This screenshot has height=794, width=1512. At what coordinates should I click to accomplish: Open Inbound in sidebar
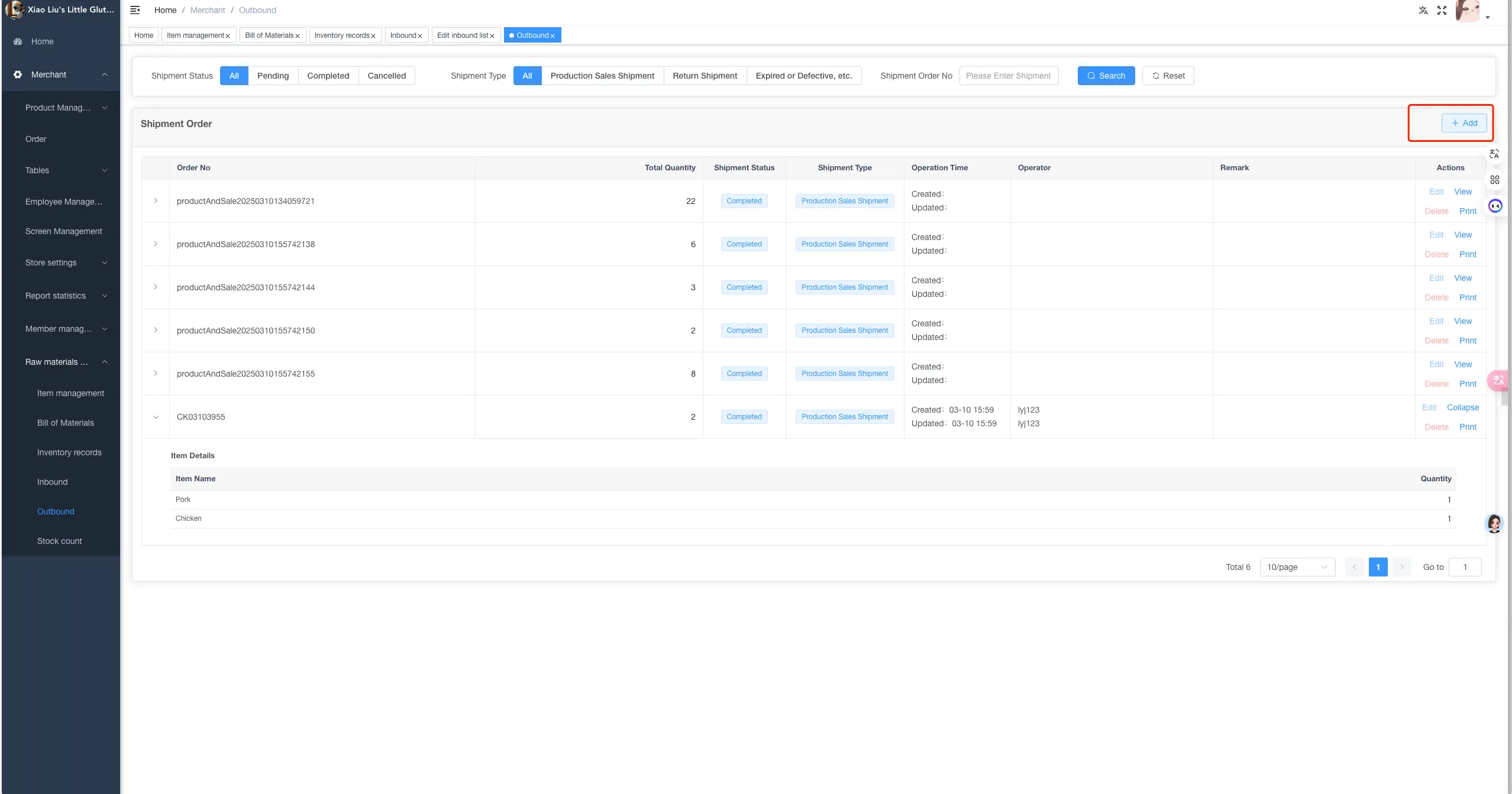click(x=52, y=482)
